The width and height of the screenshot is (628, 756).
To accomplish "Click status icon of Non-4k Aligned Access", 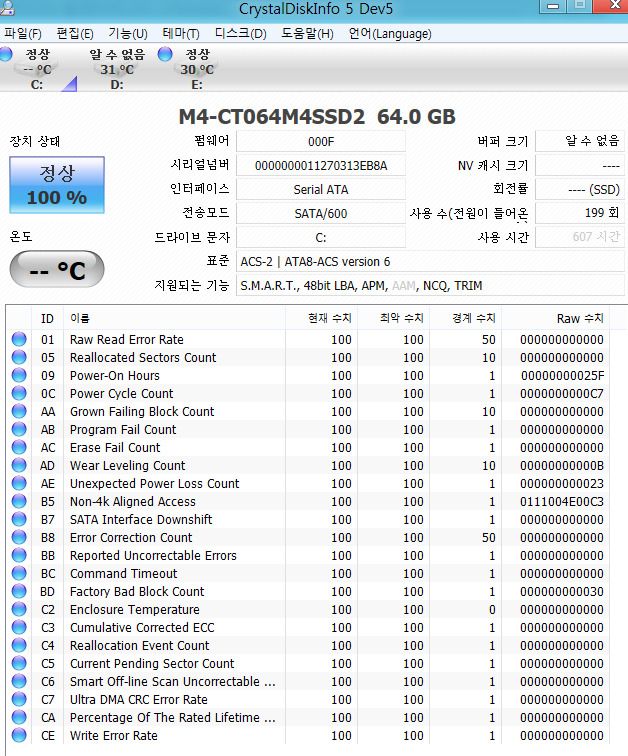I will (x=19, y=501).
